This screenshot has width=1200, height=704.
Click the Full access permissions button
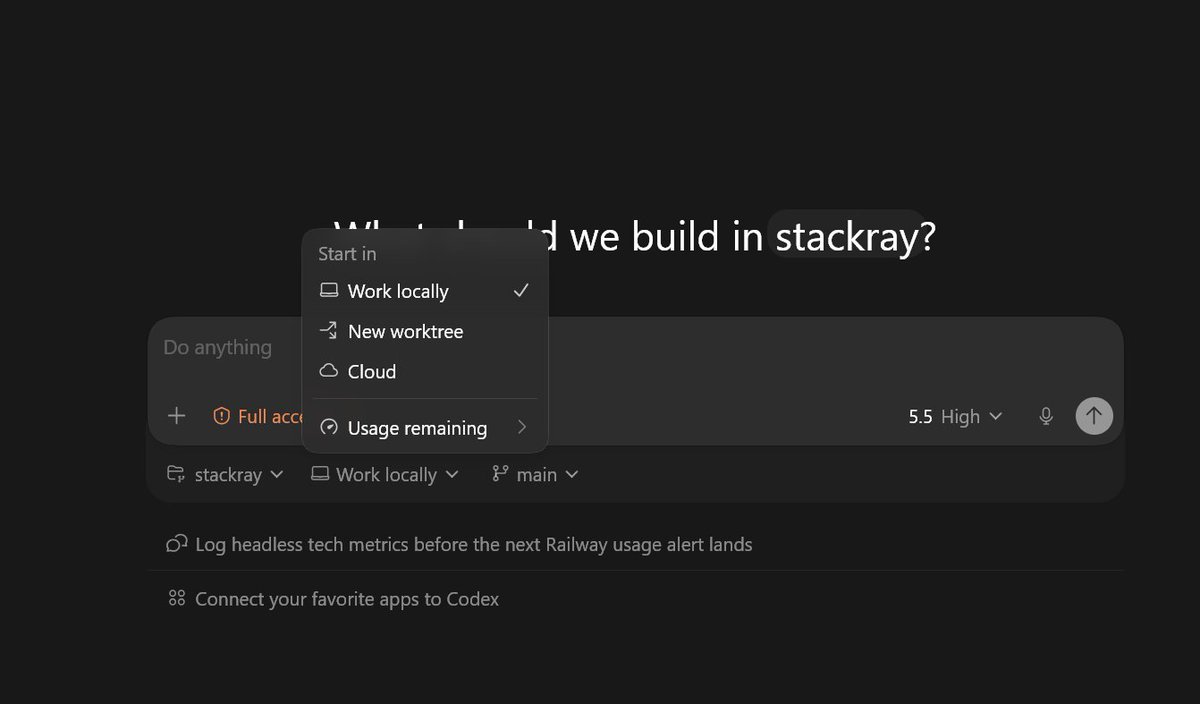(258, 416)
